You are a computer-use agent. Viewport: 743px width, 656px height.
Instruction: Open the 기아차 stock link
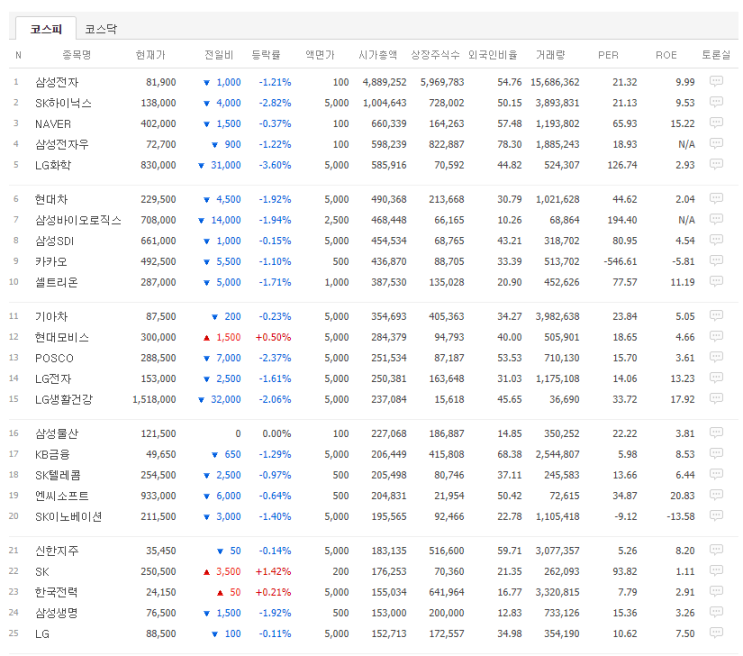51,316
